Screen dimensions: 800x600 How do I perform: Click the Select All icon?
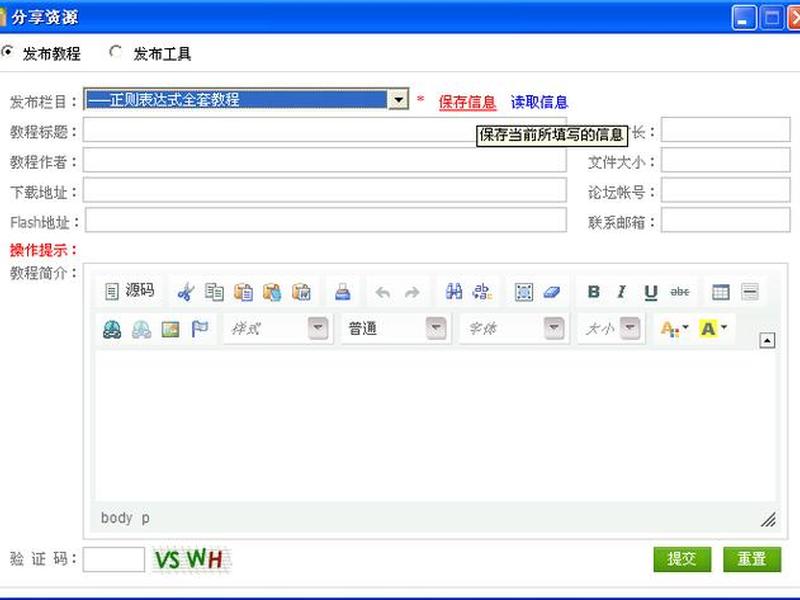(524, 292)
